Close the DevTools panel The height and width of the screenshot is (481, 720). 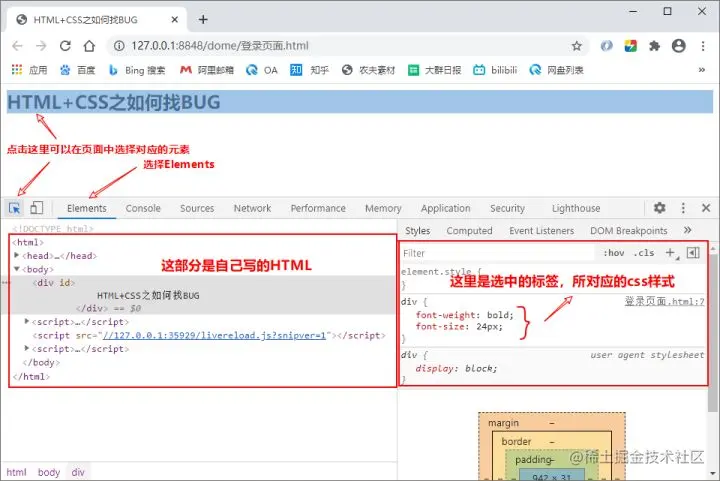(x=706, y=208)
